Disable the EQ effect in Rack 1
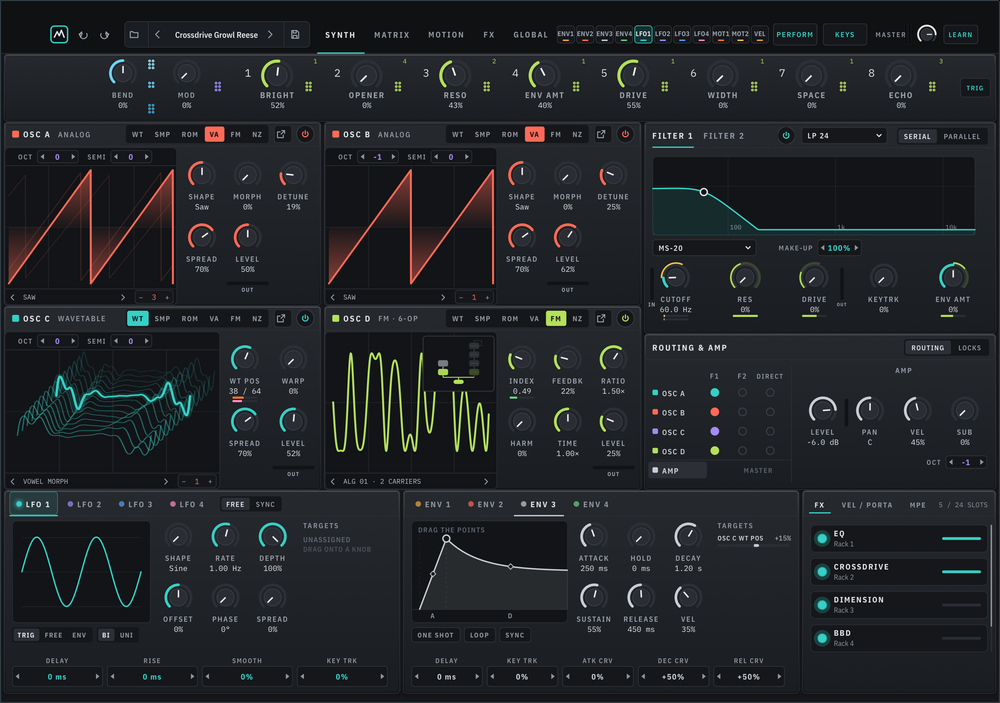Screen dimensions: 1000x703 (x=822, y=538)
